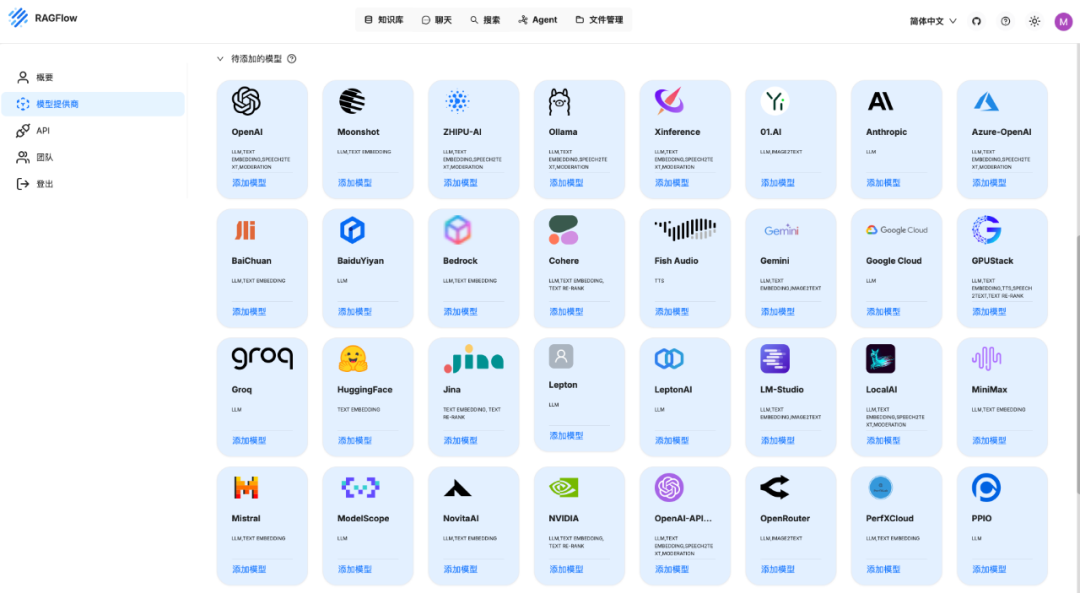Click the NVIDIA logo icon
Image resolution: width=1080 pixels, height=593 pixels.
(563, 488)
